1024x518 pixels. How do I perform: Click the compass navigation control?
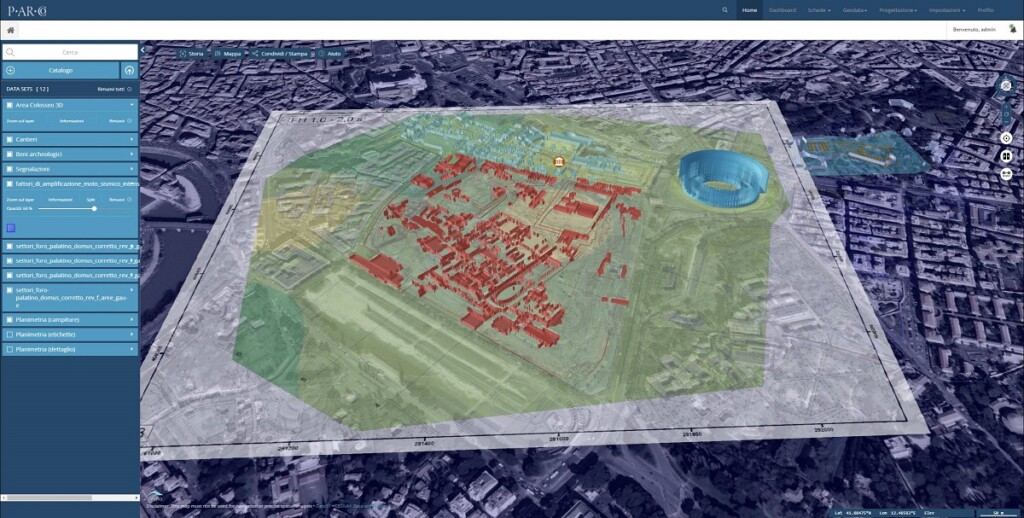(1006, 86)
